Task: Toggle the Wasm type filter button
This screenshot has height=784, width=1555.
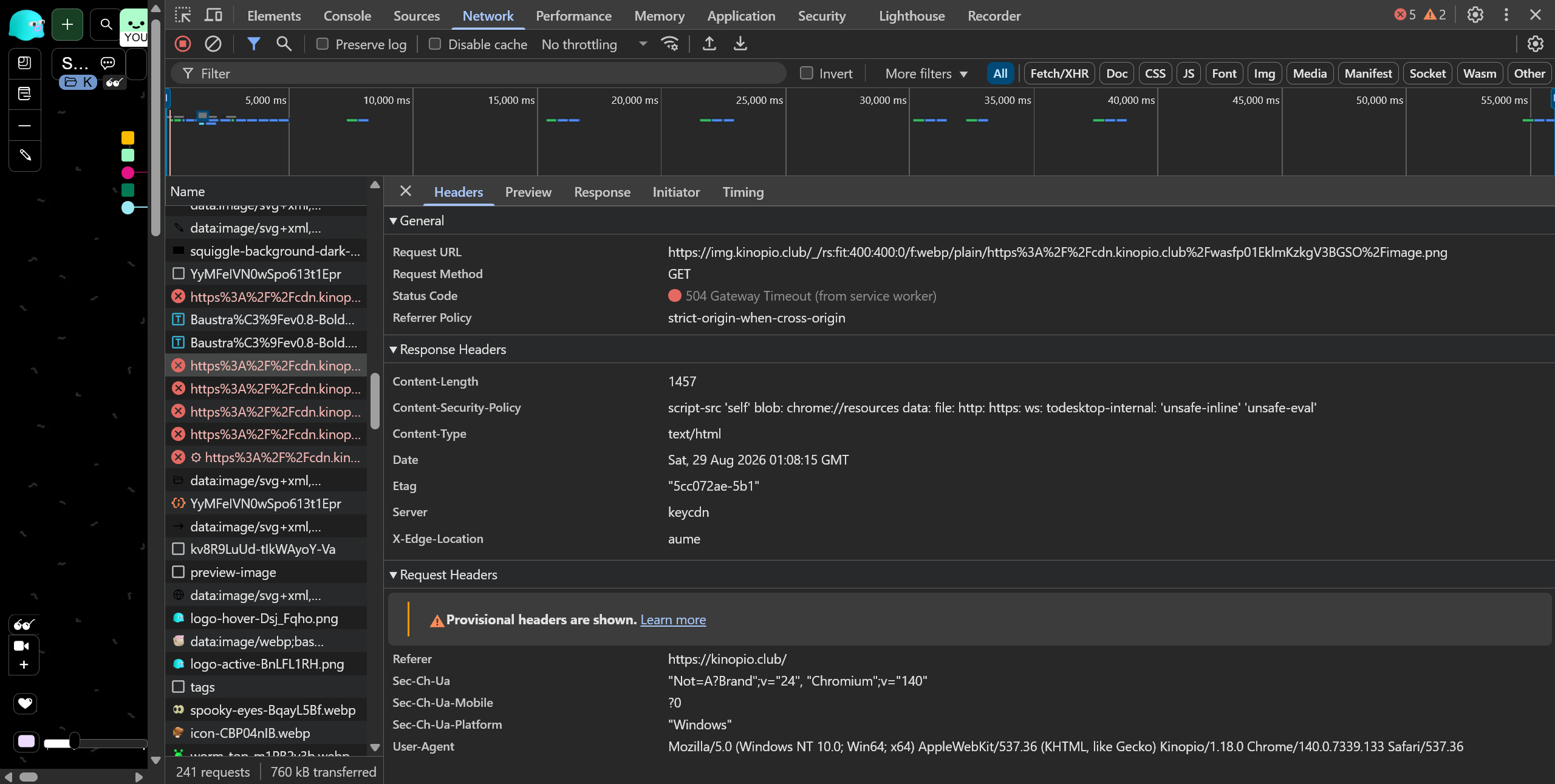Action: [x=1480, y=73]
